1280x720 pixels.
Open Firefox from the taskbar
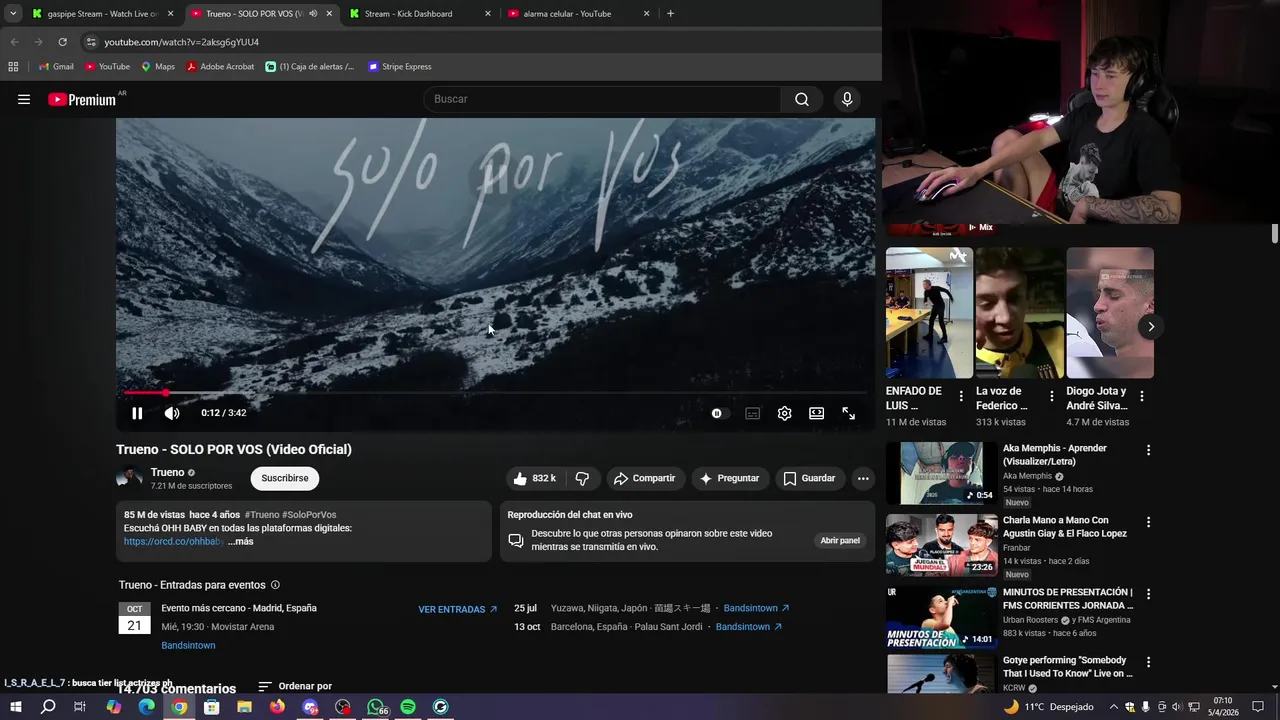tap(277, 707)
